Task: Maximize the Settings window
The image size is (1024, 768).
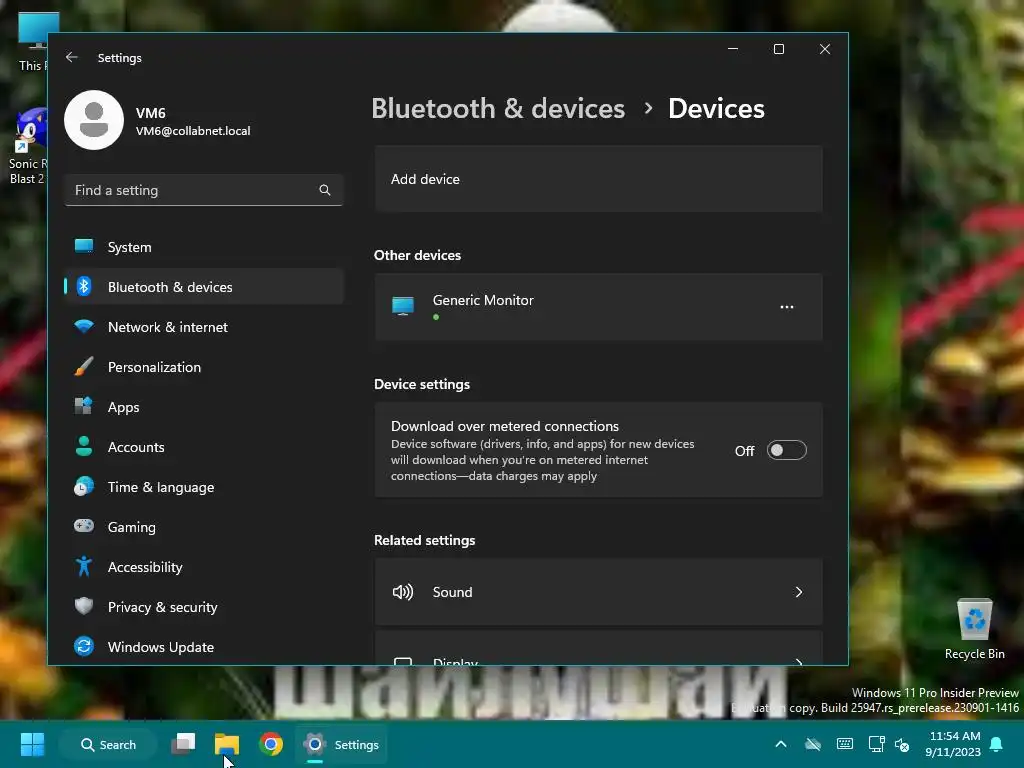Action: click(778, 49)
